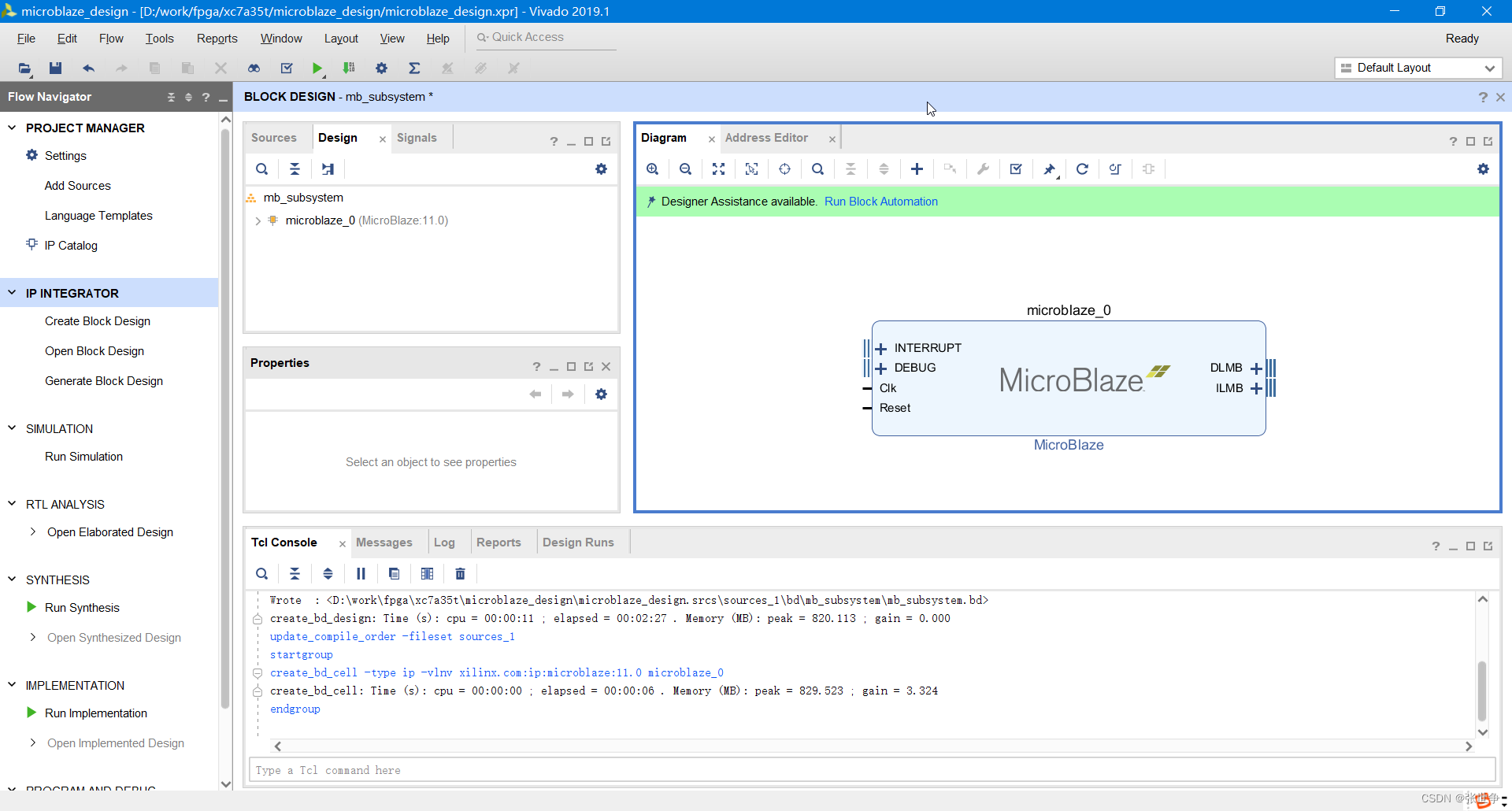The image size is (1512, 811).
Task: Collapse the IP INTEGRATOR section
Action: click(x=12, y=293)
